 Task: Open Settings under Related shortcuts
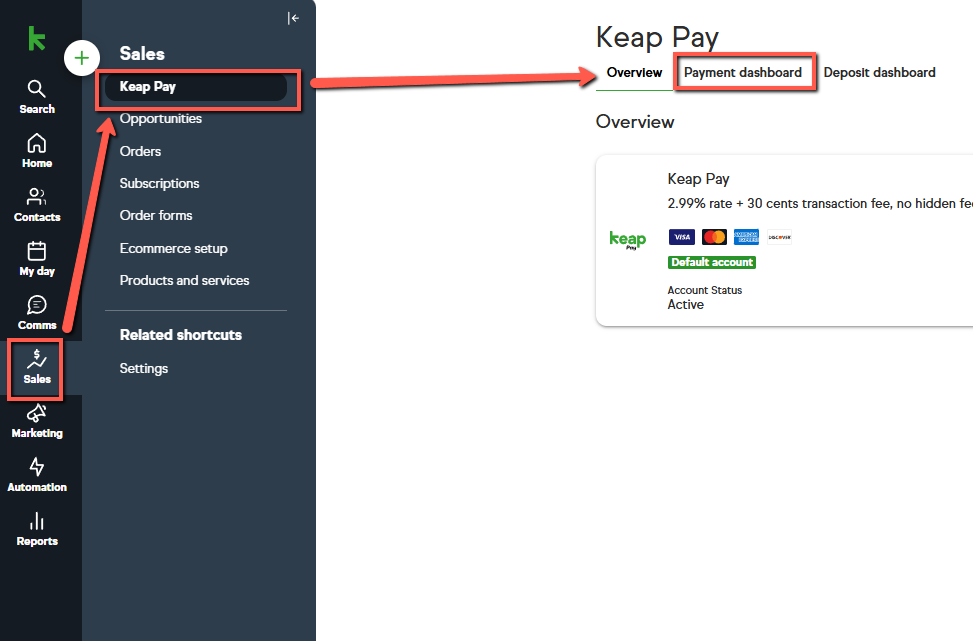(x=144, y=369)
